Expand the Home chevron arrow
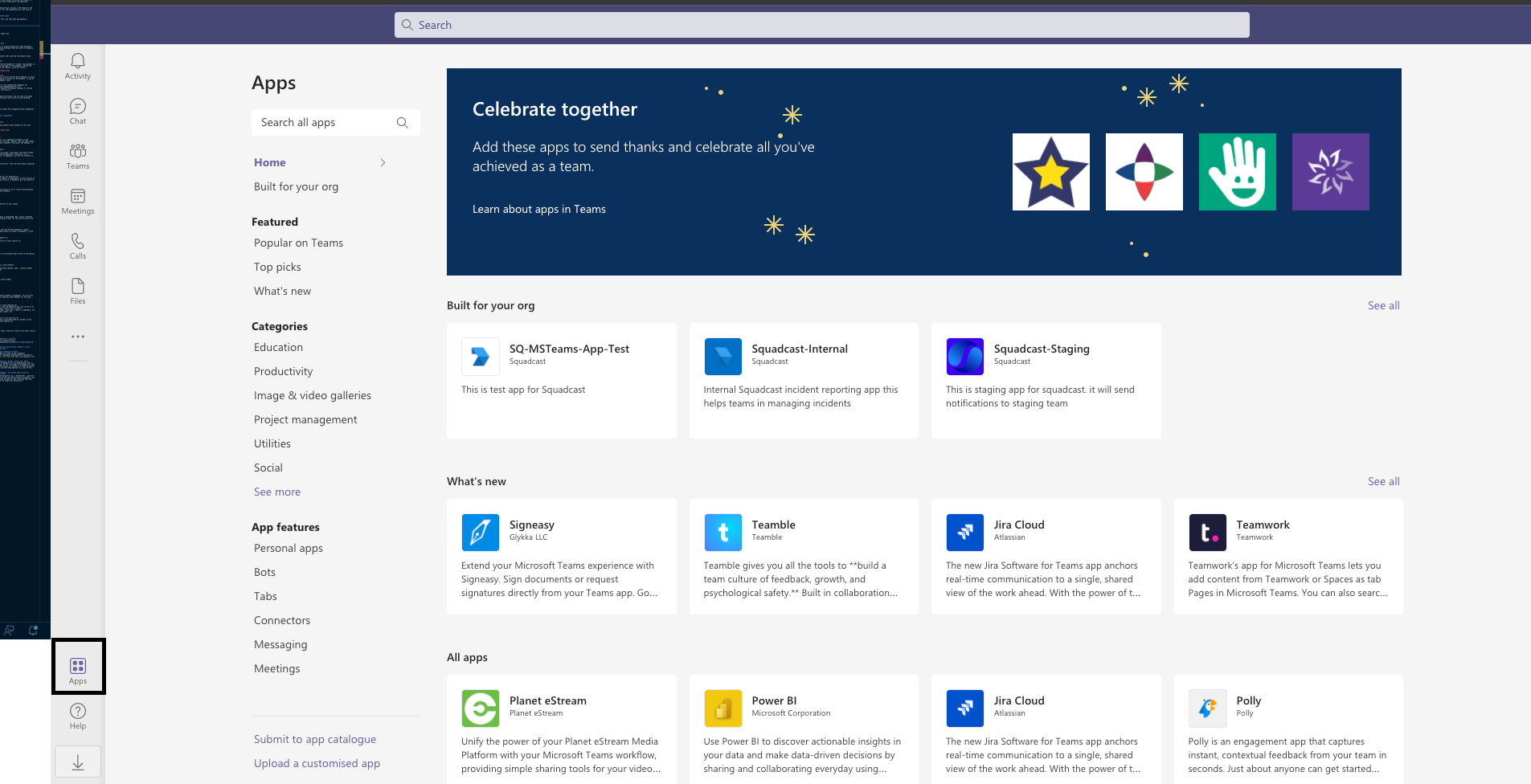The height and width of the screenshot is (784, 1531). pyautogui.click(x=383, y=162)
